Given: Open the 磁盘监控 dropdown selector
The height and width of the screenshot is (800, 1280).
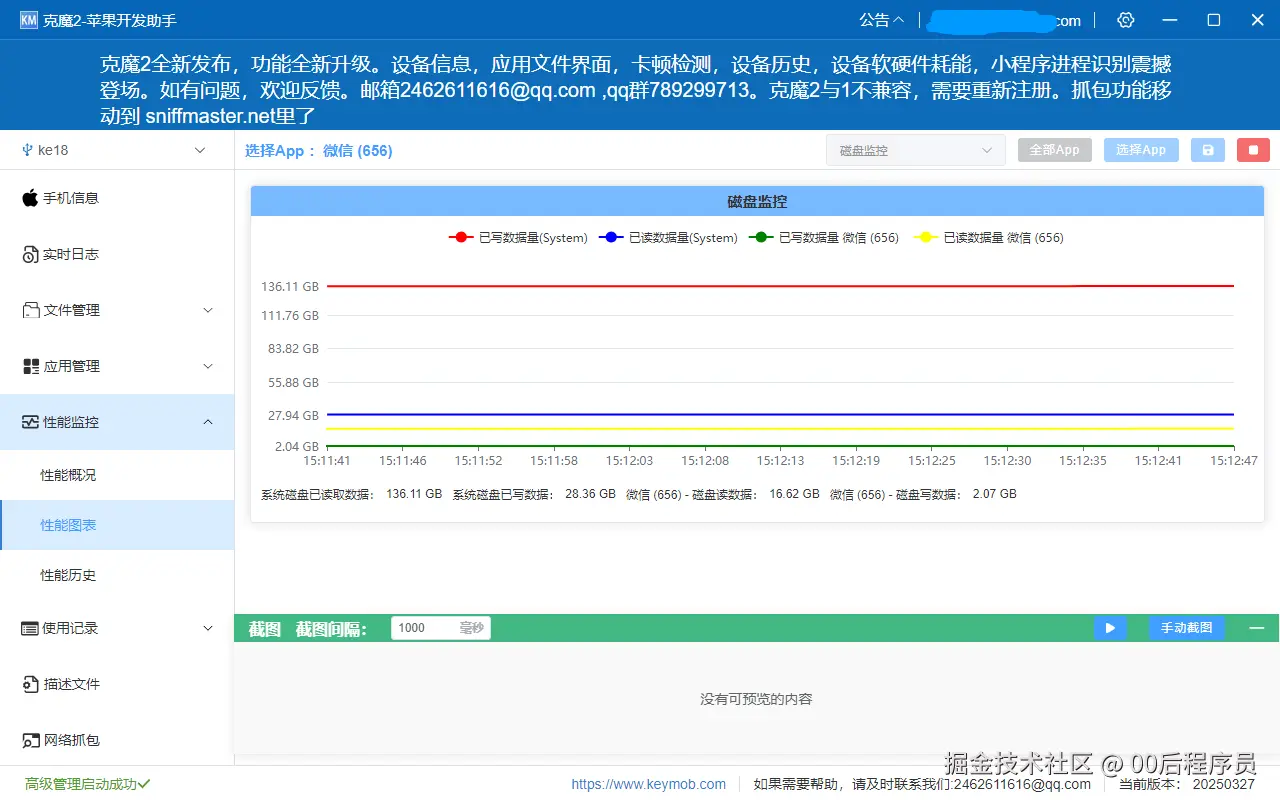Looking at the screenshot, I should (x=914, y=149).
